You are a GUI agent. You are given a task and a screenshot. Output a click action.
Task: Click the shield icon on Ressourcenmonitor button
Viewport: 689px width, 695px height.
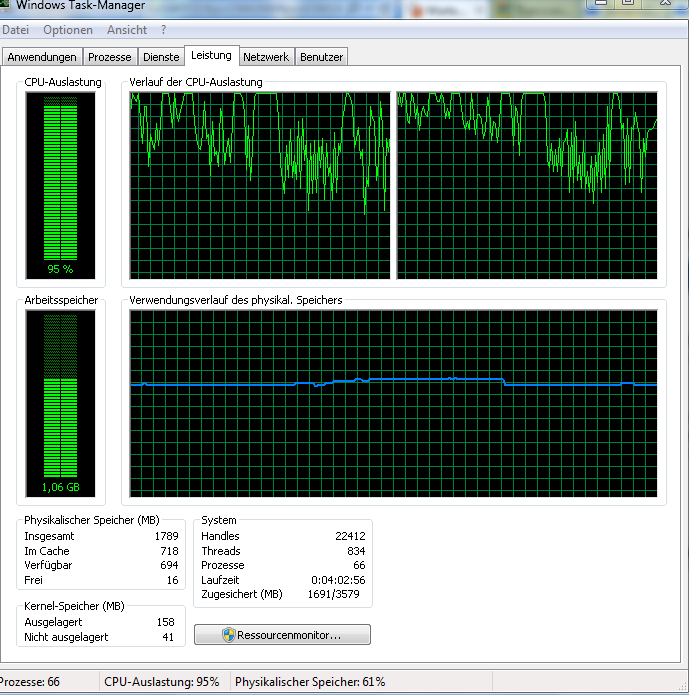click(228, 635)
